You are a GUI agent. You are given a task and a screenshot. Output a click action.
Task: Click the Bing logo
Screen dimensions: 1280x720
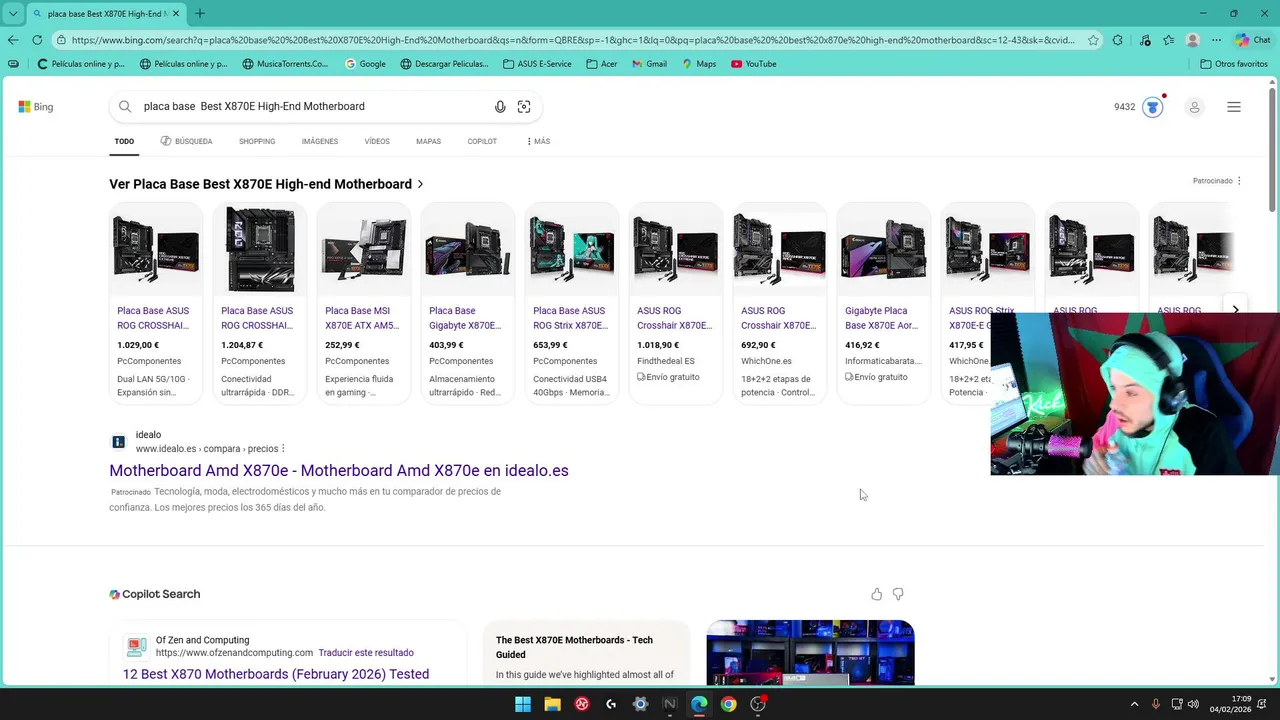click(35, 107)
